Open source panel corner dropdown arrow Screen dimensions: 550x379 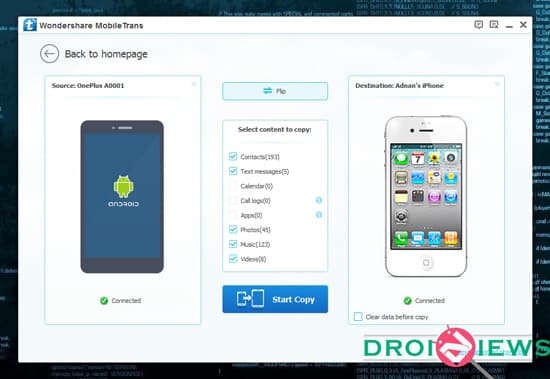tap(194, 84)
